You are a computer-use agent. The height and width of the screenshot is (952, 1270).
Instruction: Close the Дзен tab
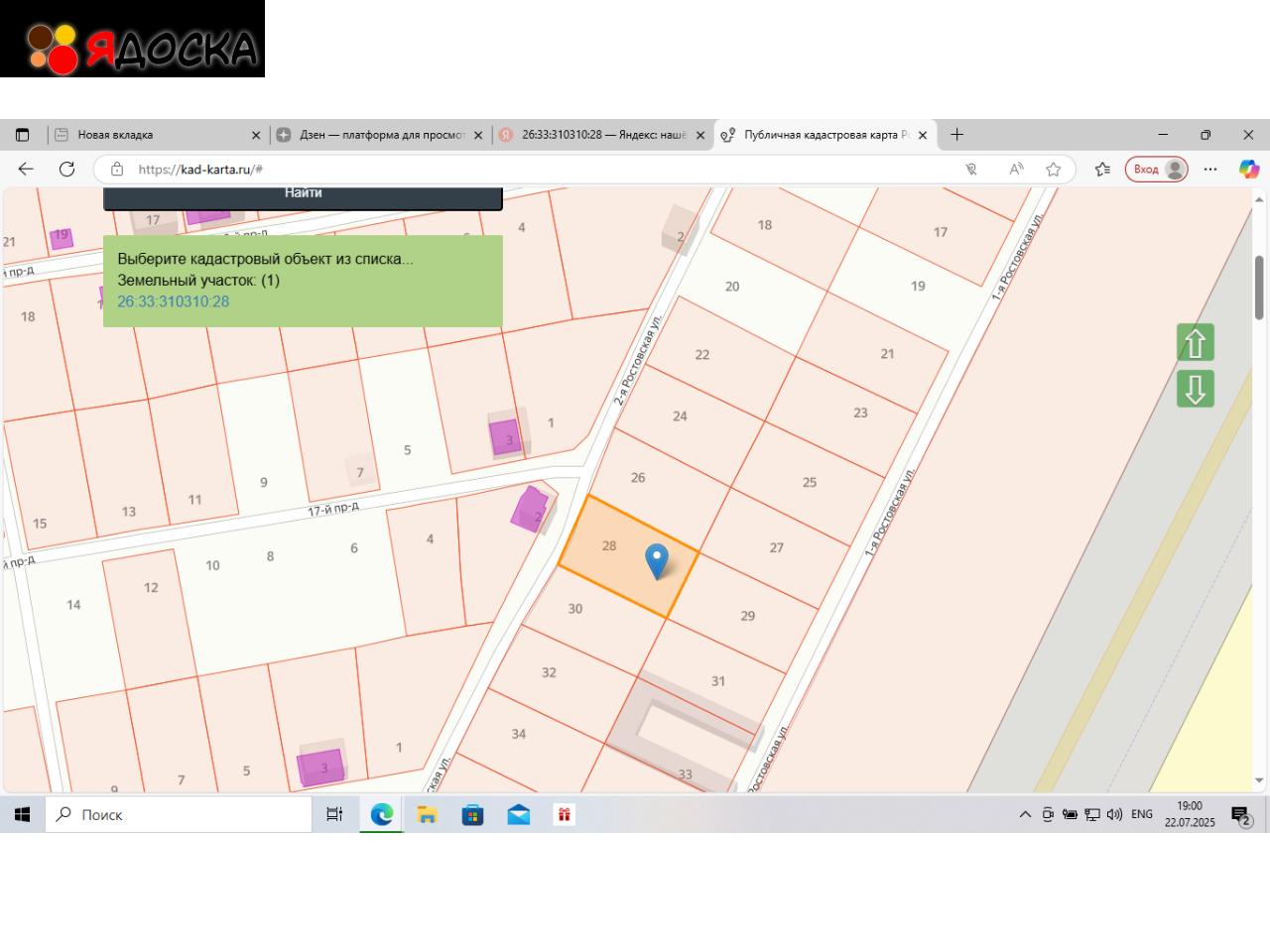click(478, 135)
